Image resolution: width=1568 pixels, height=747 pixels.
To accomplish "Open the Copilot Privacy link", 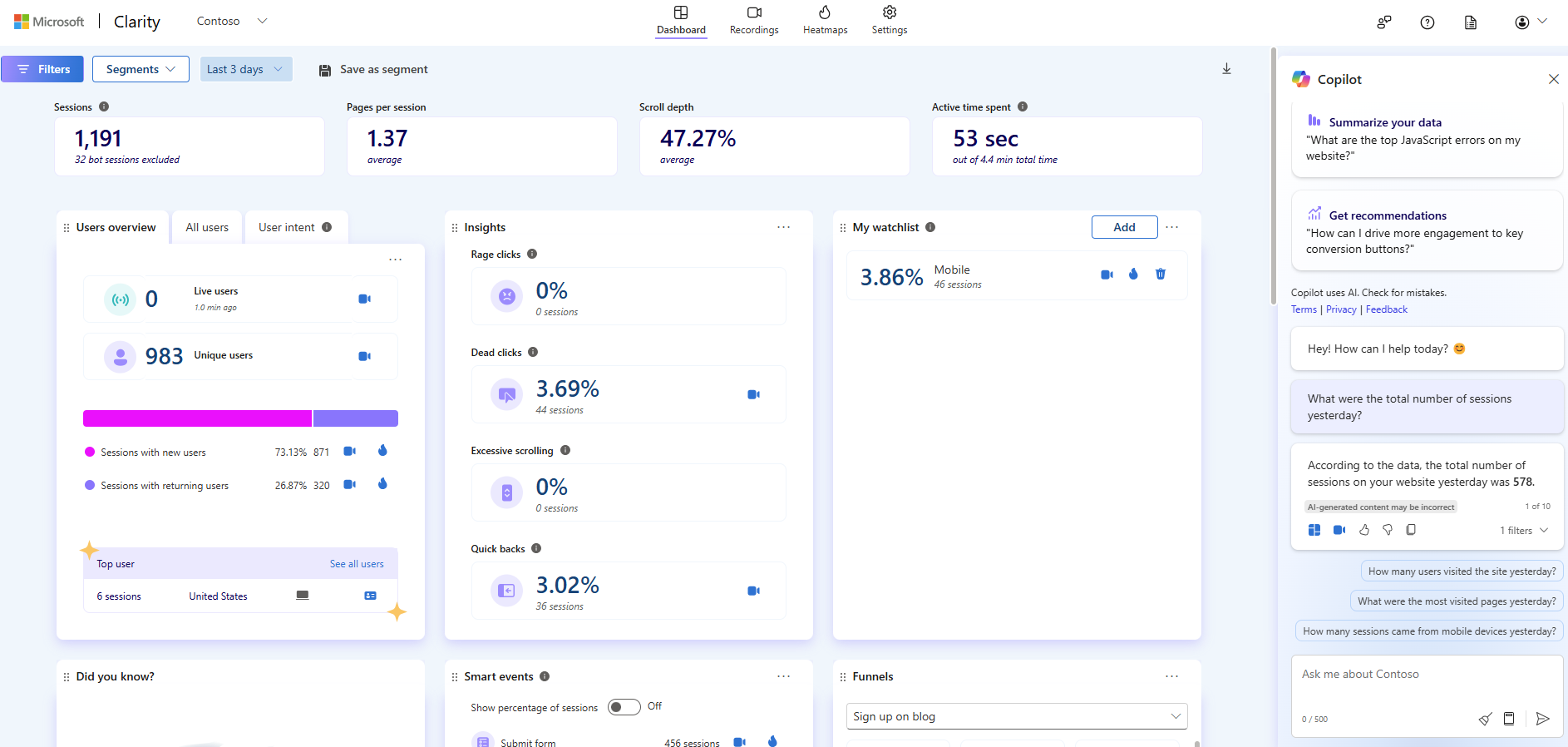I will [x=1341, y=309].
